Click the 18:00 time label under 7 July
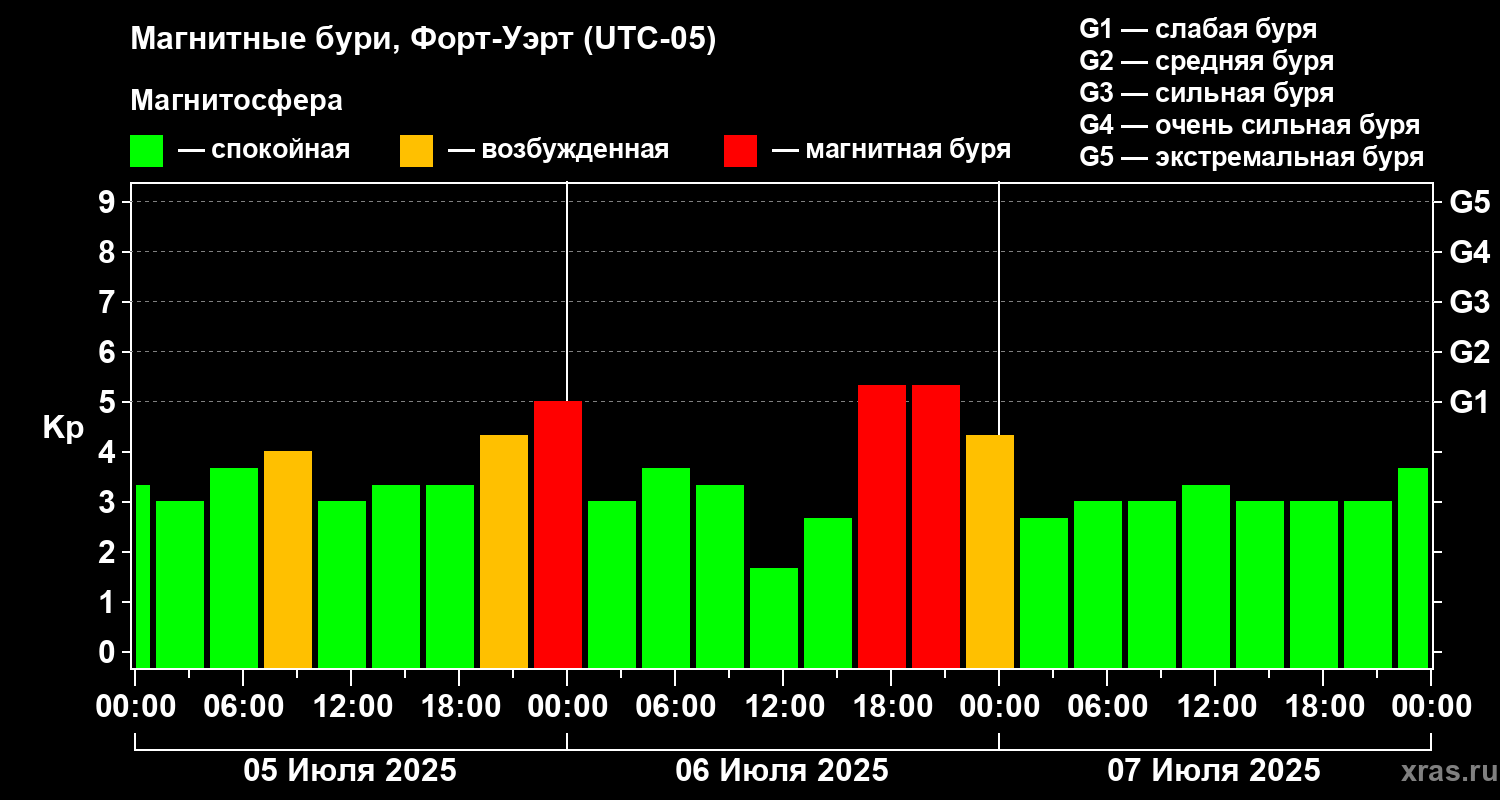Screen dimensions: 1500x800 [x=1323, y=707]
